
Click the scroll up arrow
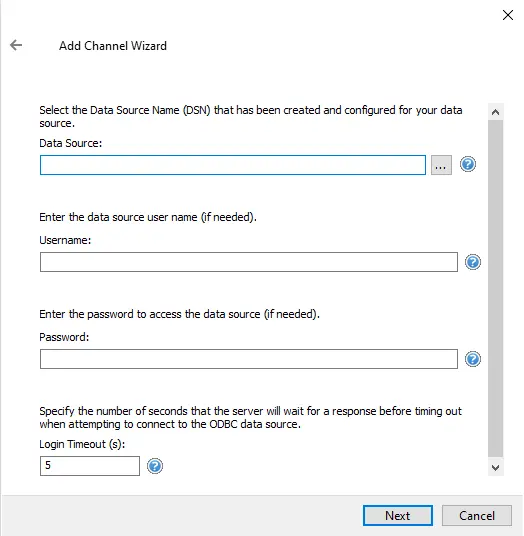coord(495,112)
